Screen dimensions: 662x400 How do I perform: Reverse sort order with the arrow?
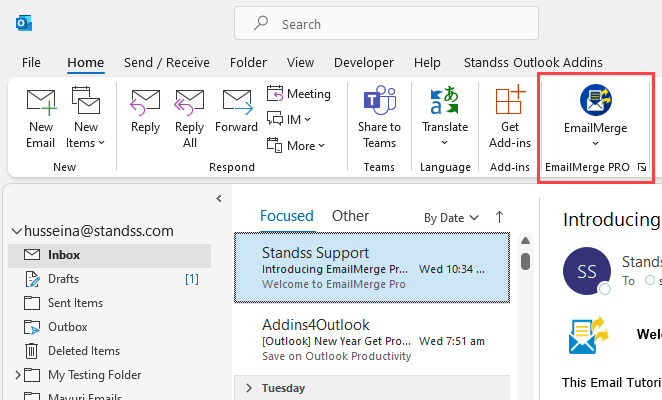tap(499, 218)
